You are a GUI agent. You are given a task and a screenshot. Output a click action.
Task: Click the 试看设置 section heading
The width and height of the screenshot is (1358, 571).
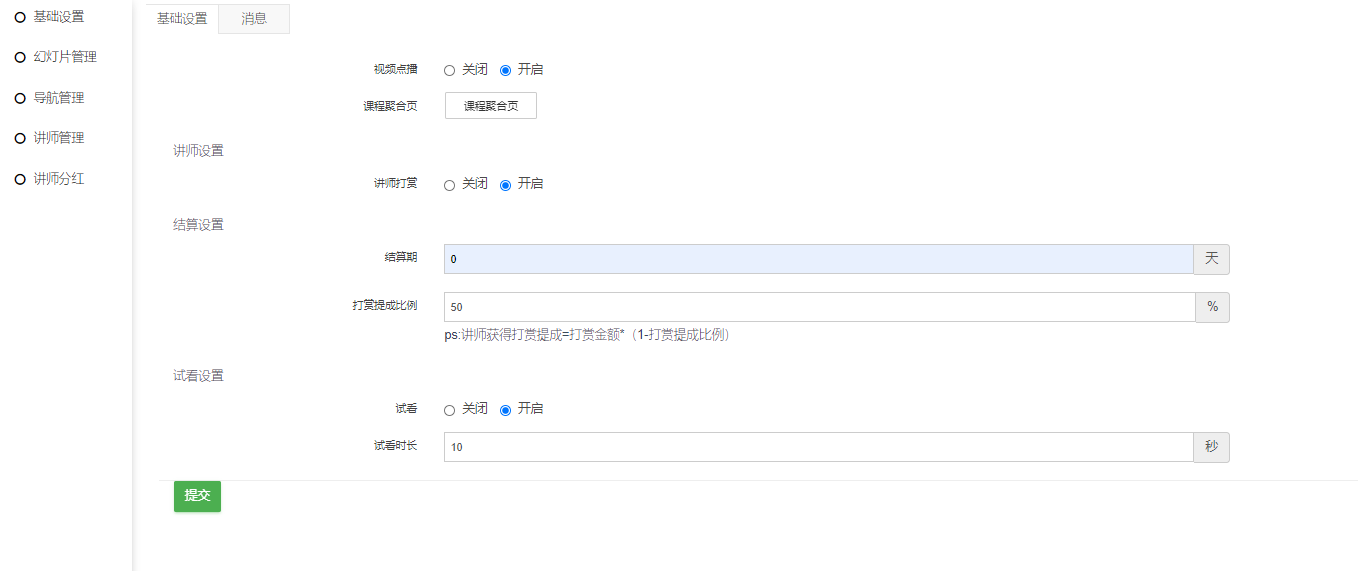pos(198,376)
